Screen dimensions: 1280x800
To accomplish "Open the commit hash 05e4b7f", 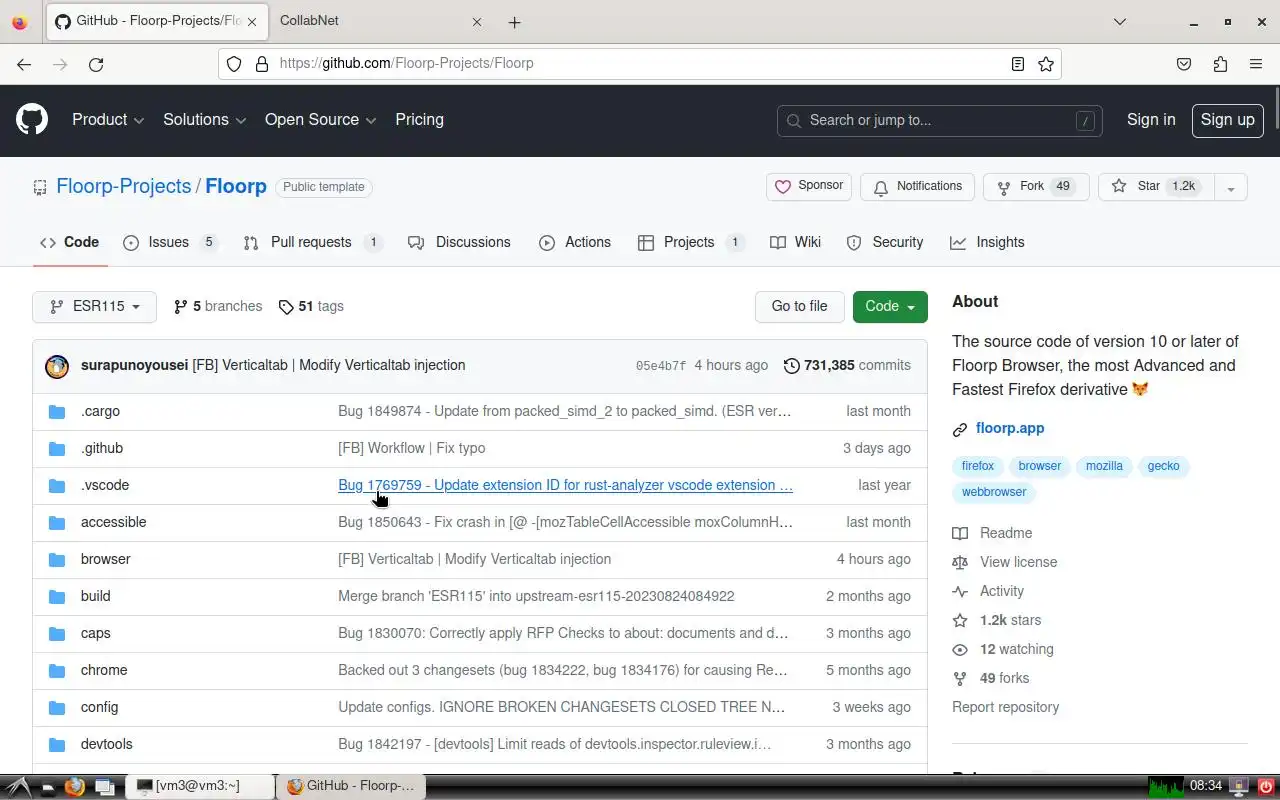I will 661,366.
